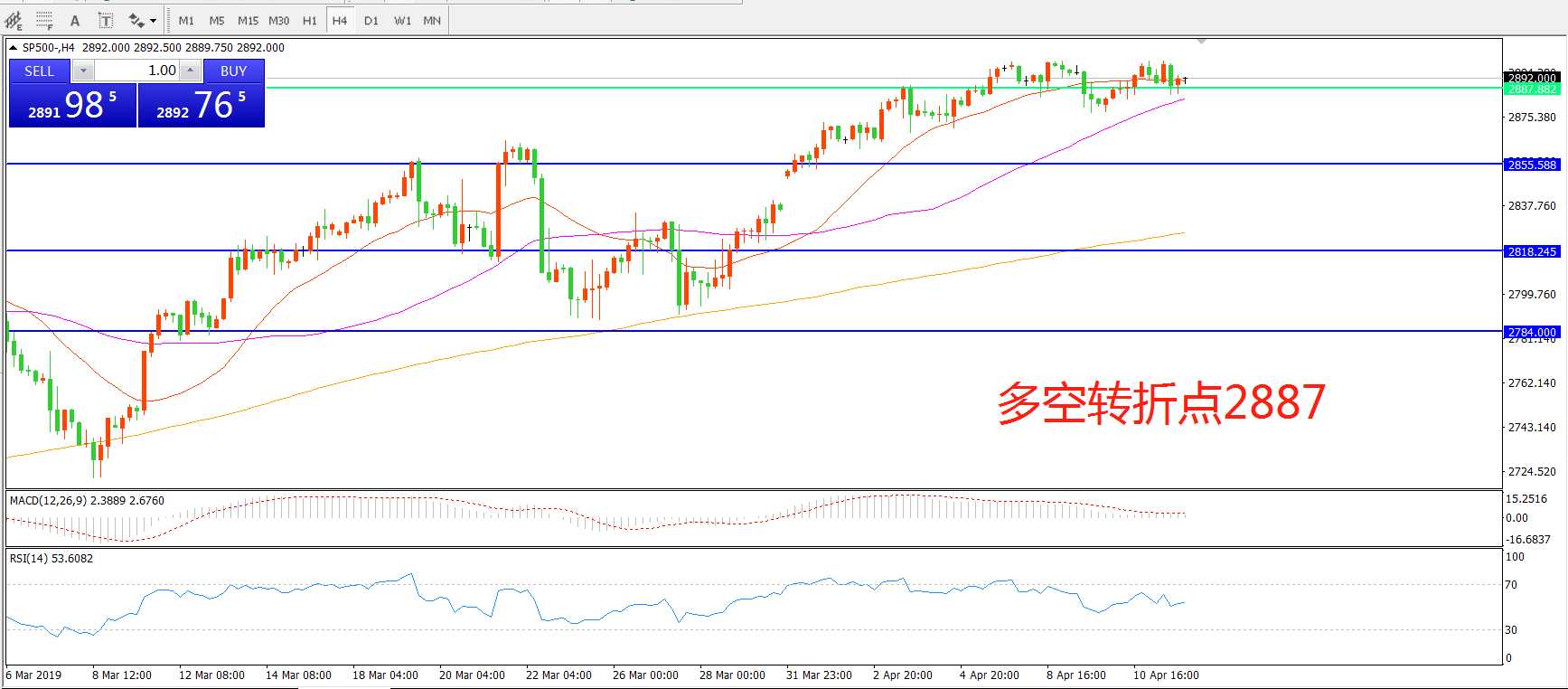Decrease volume with the down arrow

83,71
